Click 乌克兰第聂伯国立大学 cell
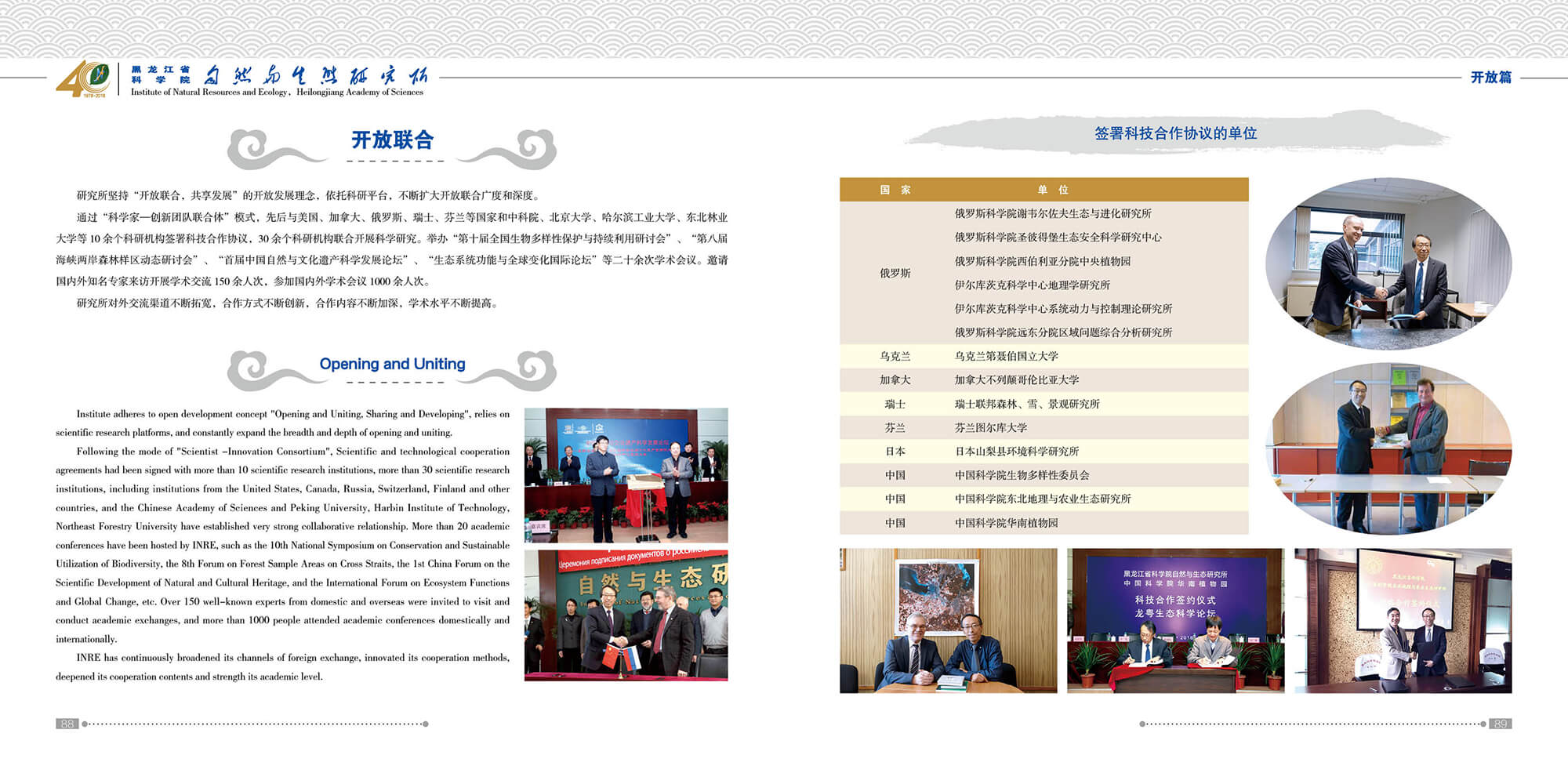This screenshot has height=784, width=1568. [1006, 356]
